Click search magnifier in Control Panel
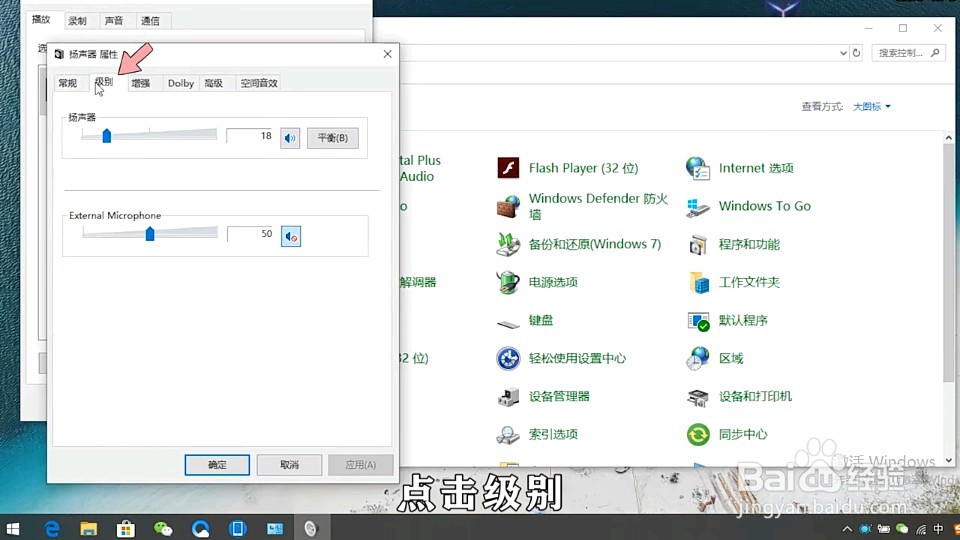This screenshot has height=540, width=960. (x=935, y=53)
